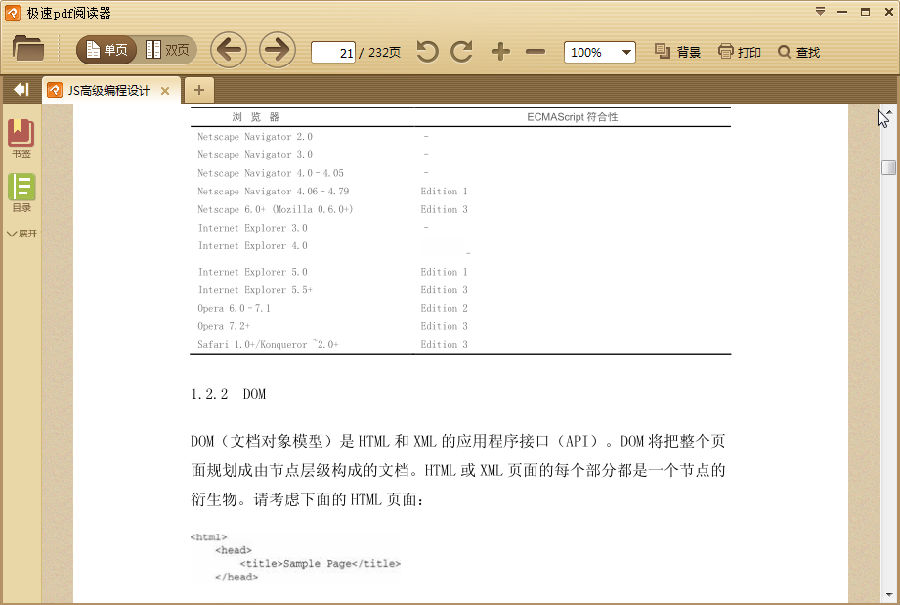This screenshot has height=605, width=900.
Task: Click the scrollbar down arrow
Action: coord(889,595)
